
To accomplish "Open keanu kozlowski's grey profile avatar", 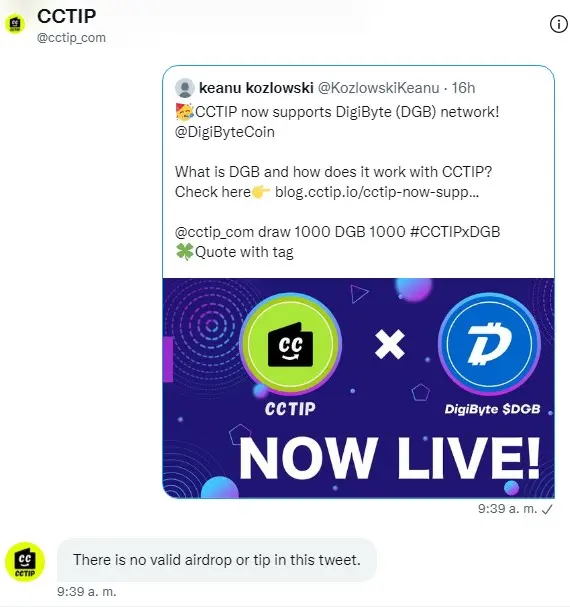I will (185, 88).
